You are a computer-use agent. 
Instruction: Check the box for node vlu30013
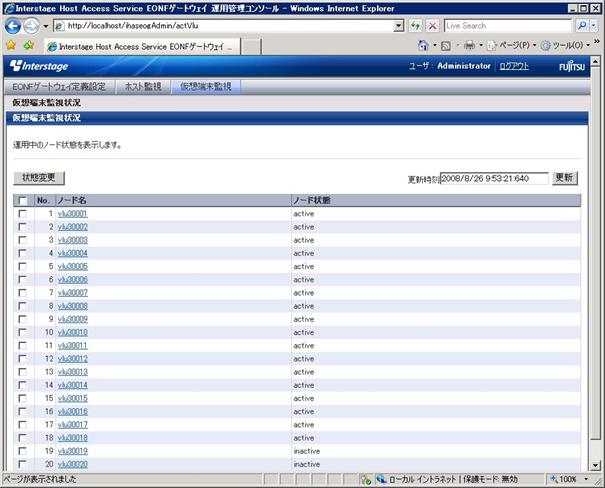[22, 372]
